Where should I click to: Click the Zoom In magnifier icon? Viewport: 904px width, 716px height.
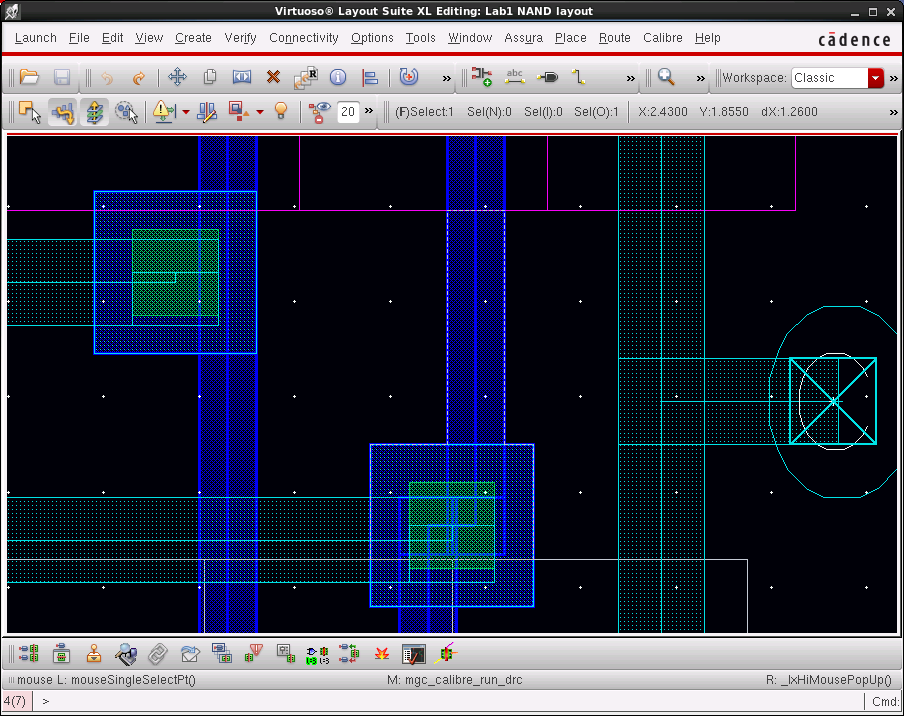[666, 77]
